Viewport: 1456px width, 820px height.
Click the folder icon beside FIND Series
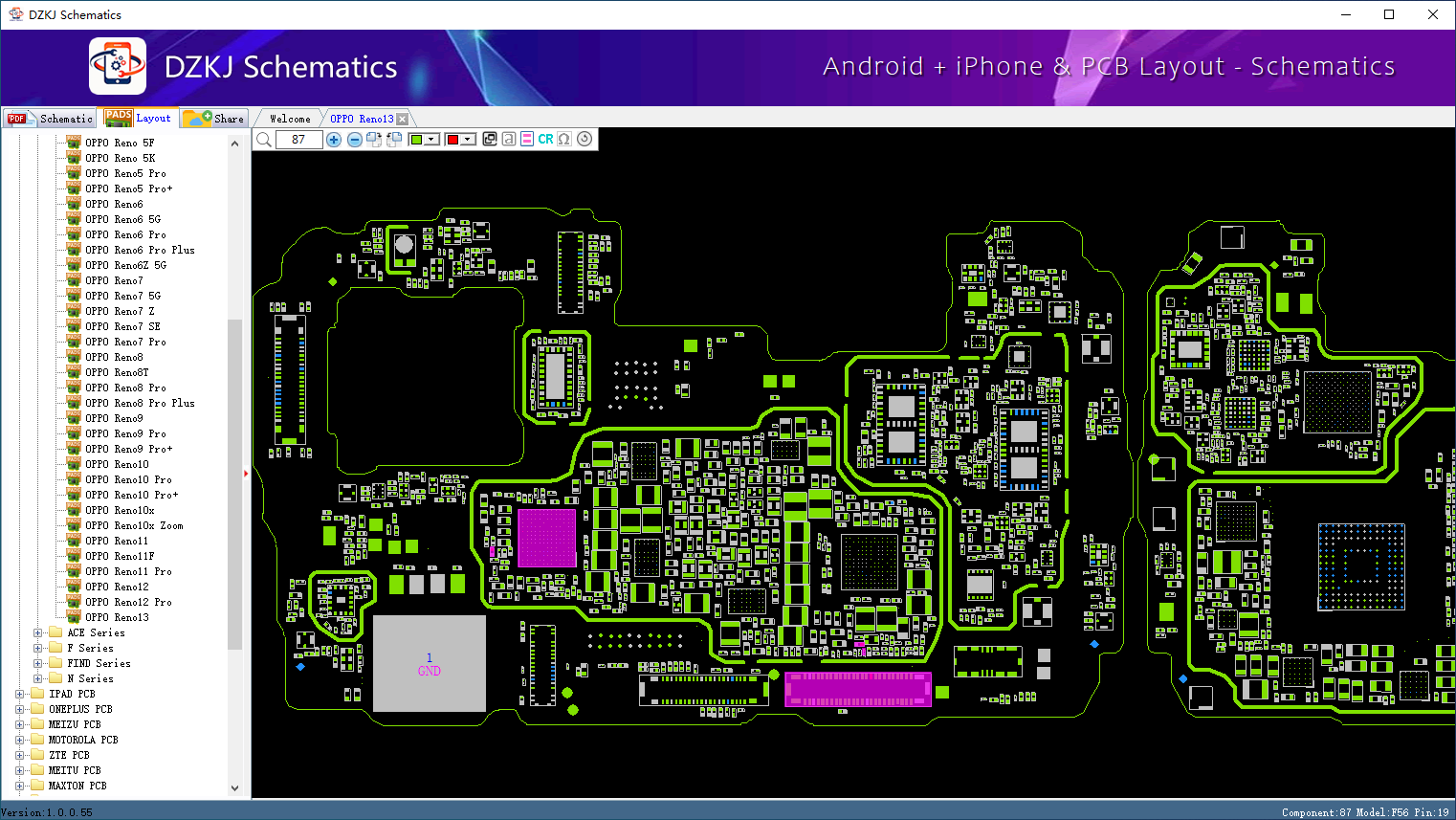click(x=55, y=663)
